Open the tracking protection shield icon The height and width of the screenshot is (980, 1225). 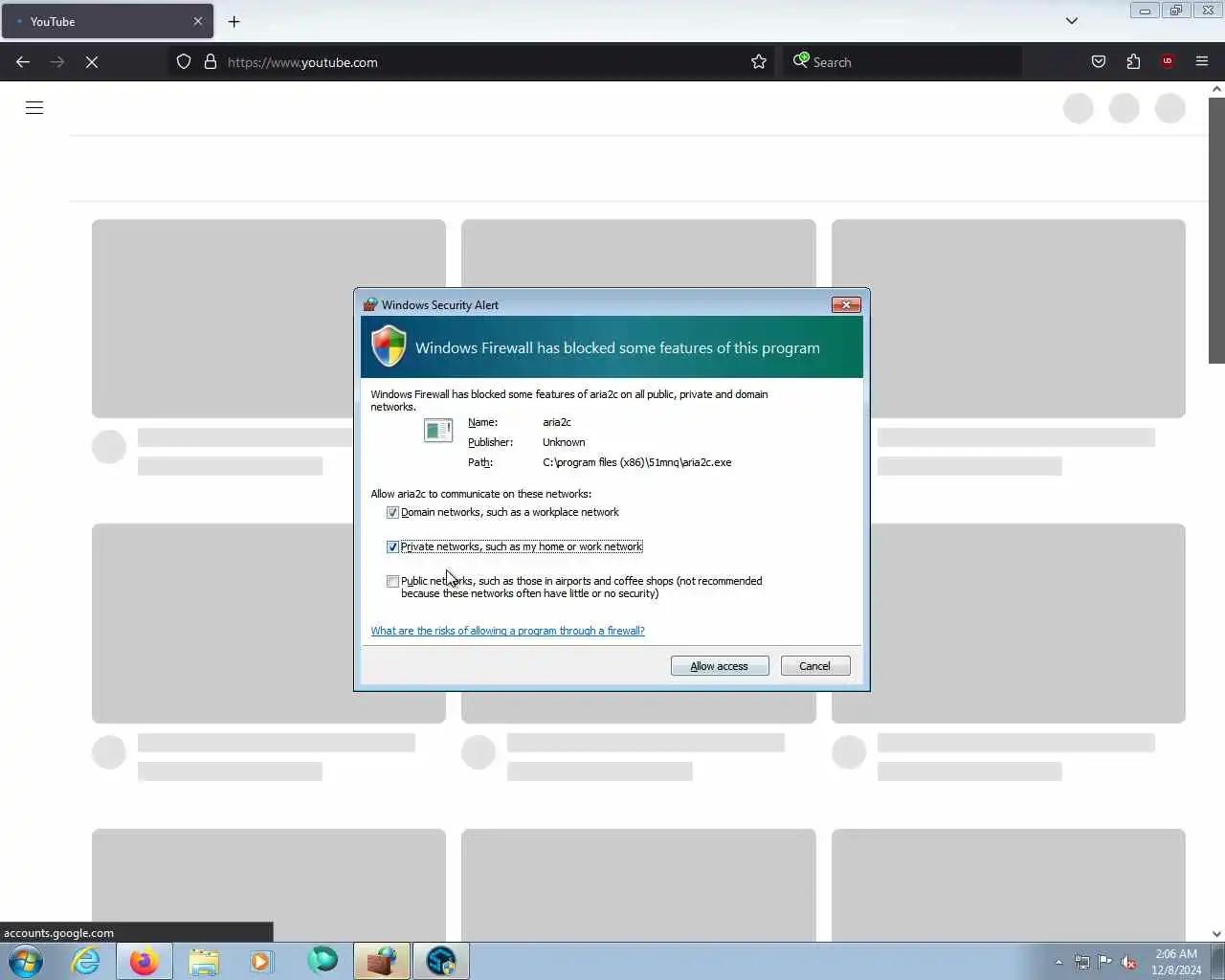click(x=184, y=62)
